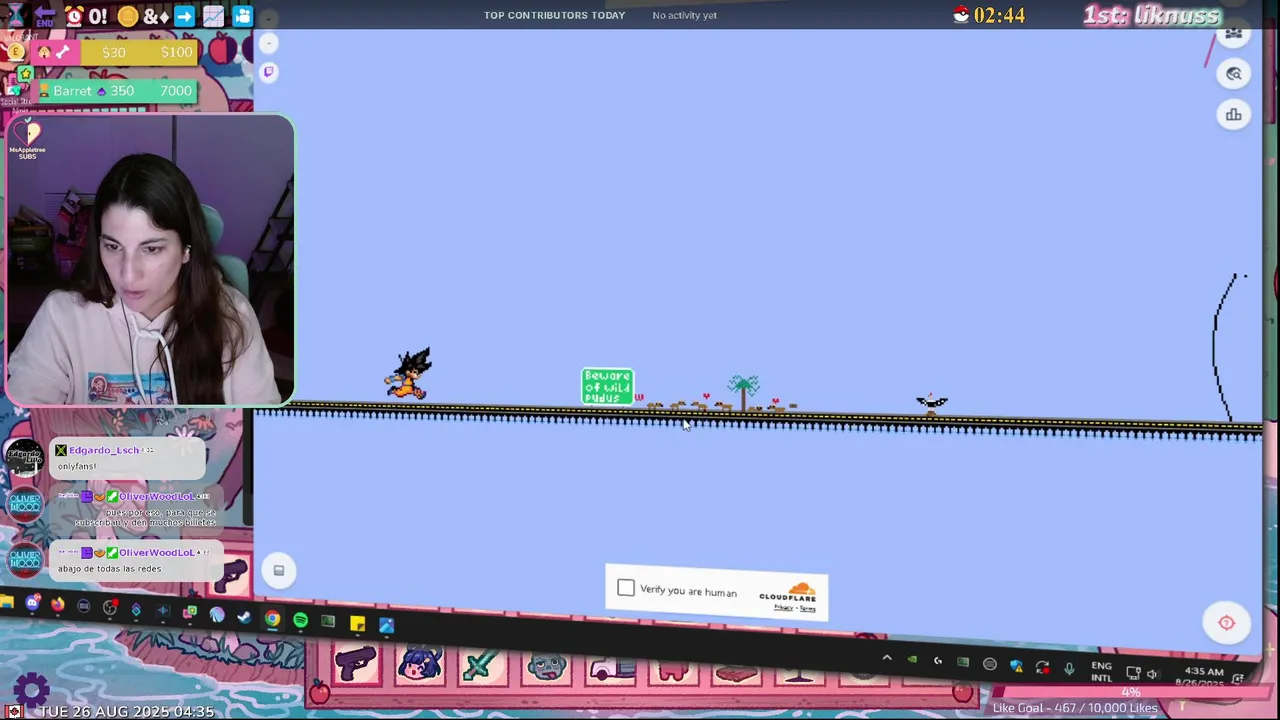
Task: Click the hourglass icon in stream overlay
Action: 16,14
